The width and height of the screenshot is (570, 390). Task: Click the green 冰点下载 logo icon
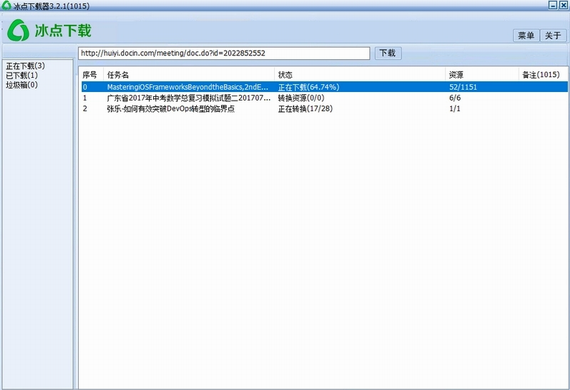[x=18, y=31]
